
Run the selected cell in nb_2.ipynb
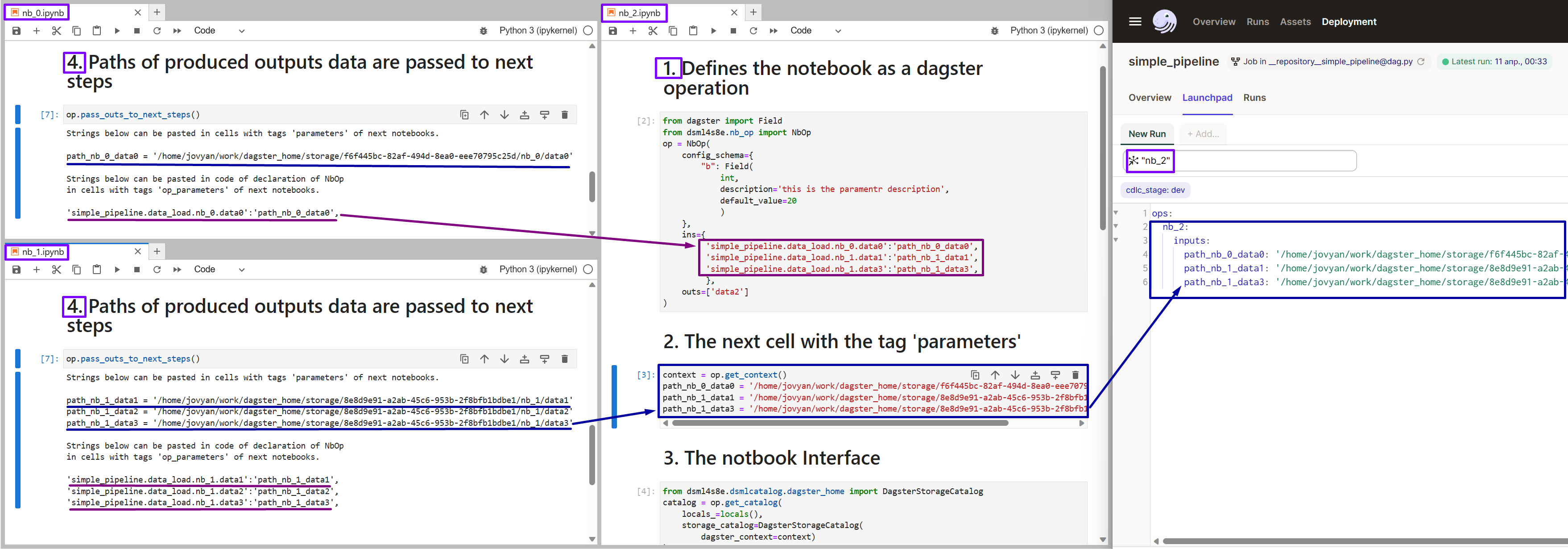click(713, 30)
